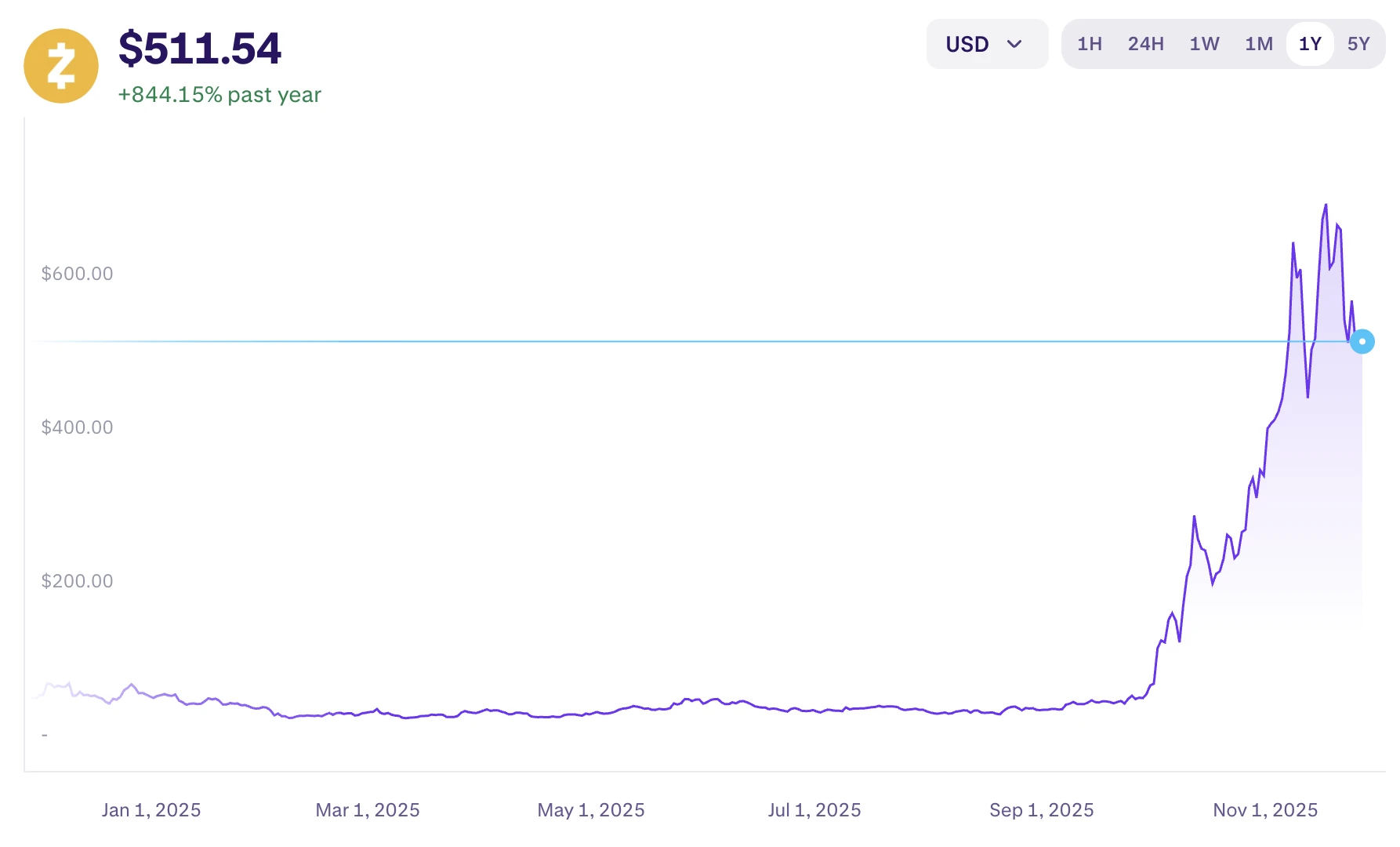Image resolution: width=1400 pixels, height=847 pixels.
Task: Switch chart to 1H timeframe
Action: coord(1089,44)
